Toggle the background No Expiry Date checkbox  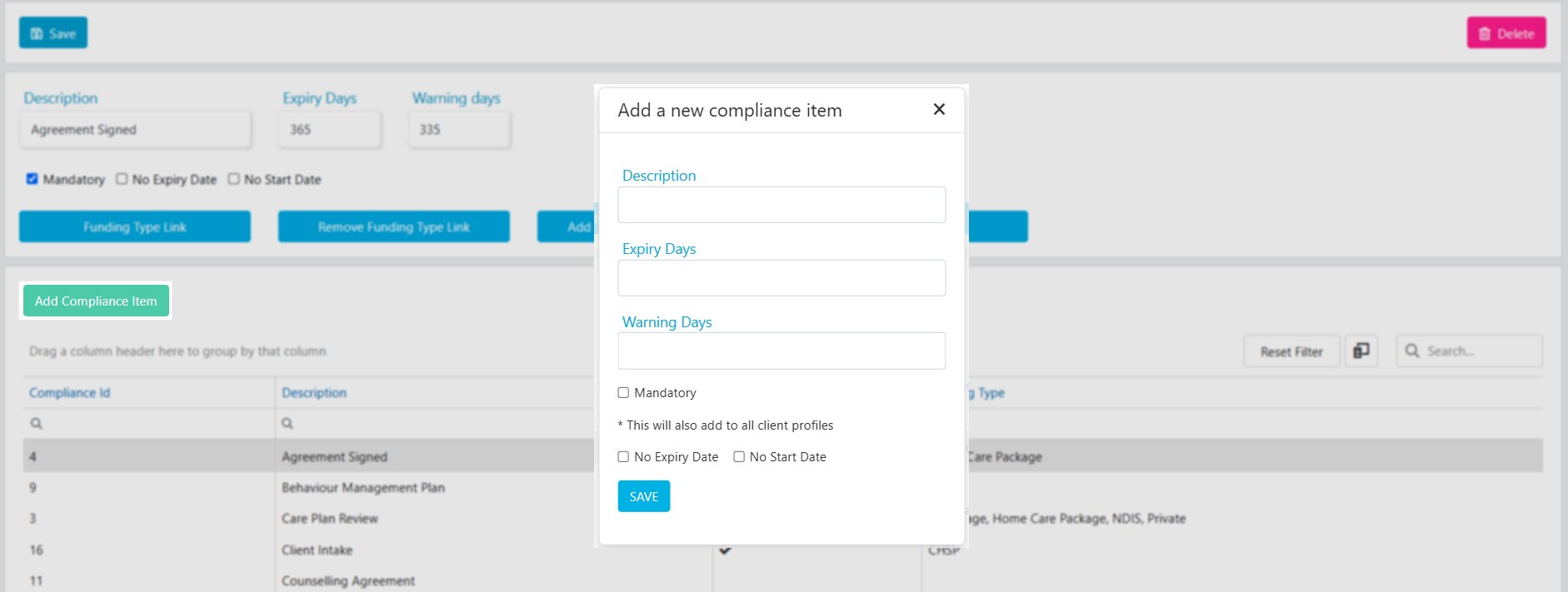coord(122,179)
